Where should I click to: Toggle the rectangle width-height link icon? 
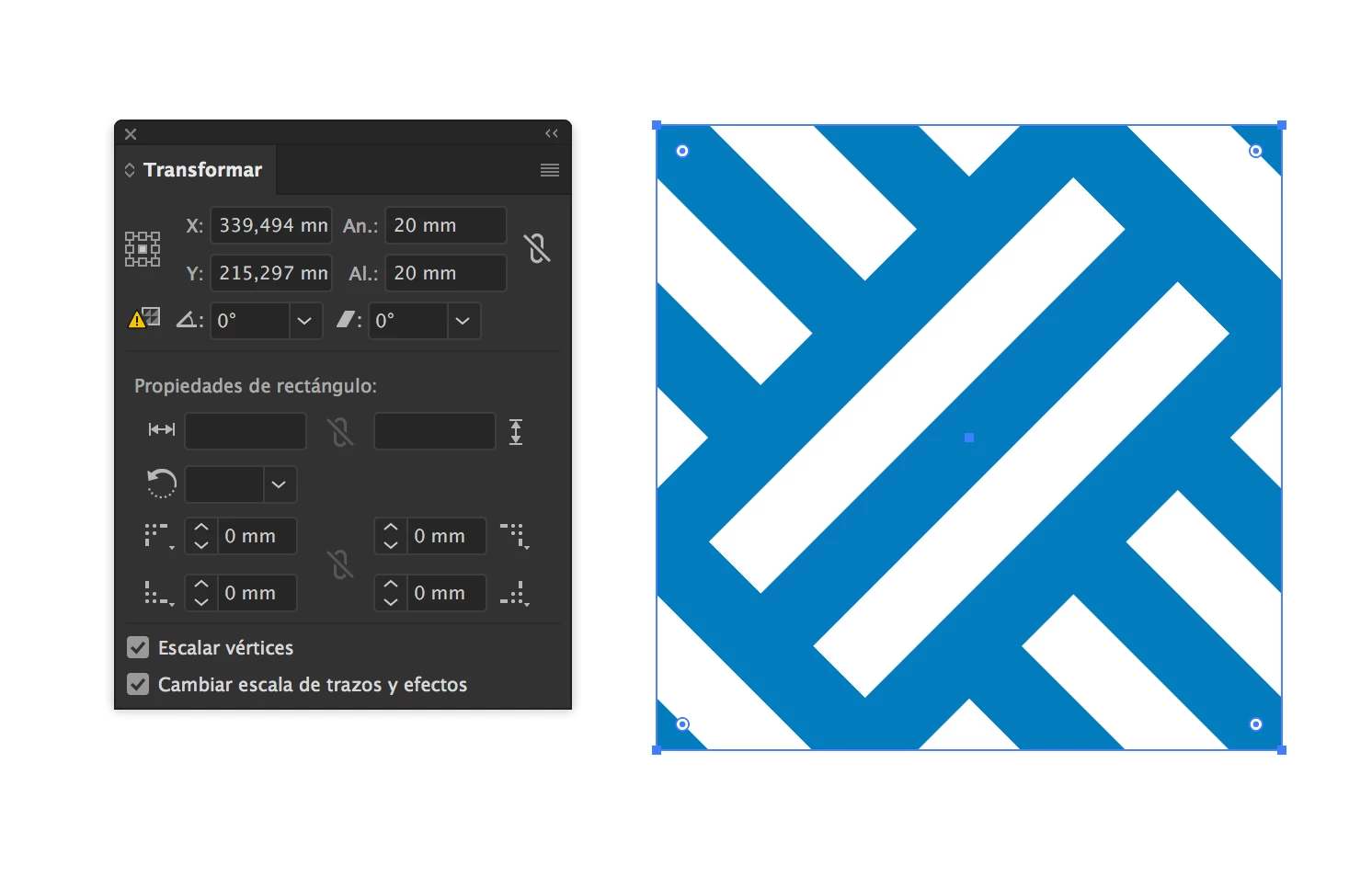(x=341, y=432)
